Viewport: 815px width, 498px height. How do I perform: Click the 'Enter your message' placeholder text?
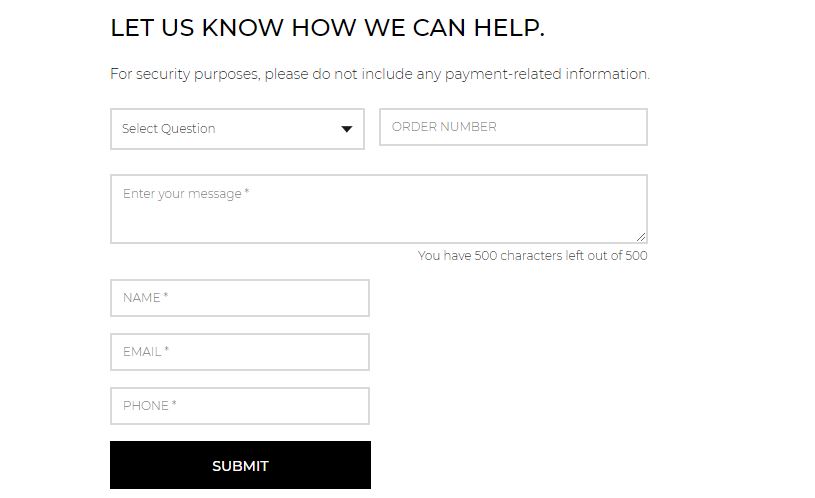(x=185, y=194)
